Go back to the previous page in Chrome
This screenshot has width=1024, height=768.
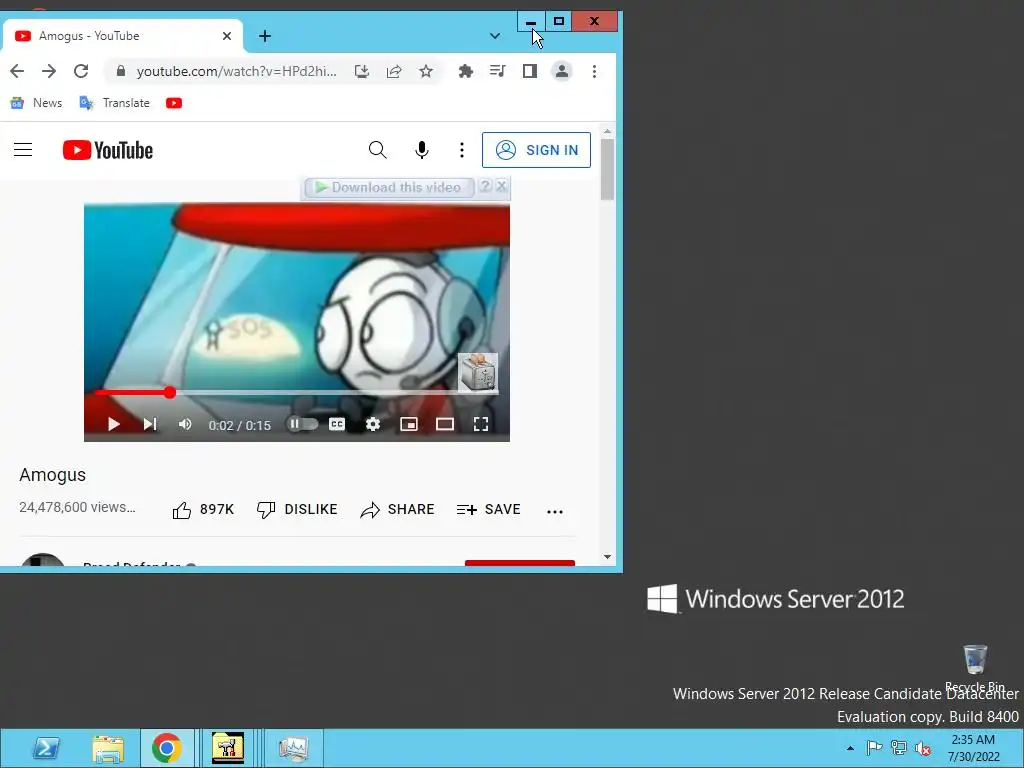tap(17, 71)
